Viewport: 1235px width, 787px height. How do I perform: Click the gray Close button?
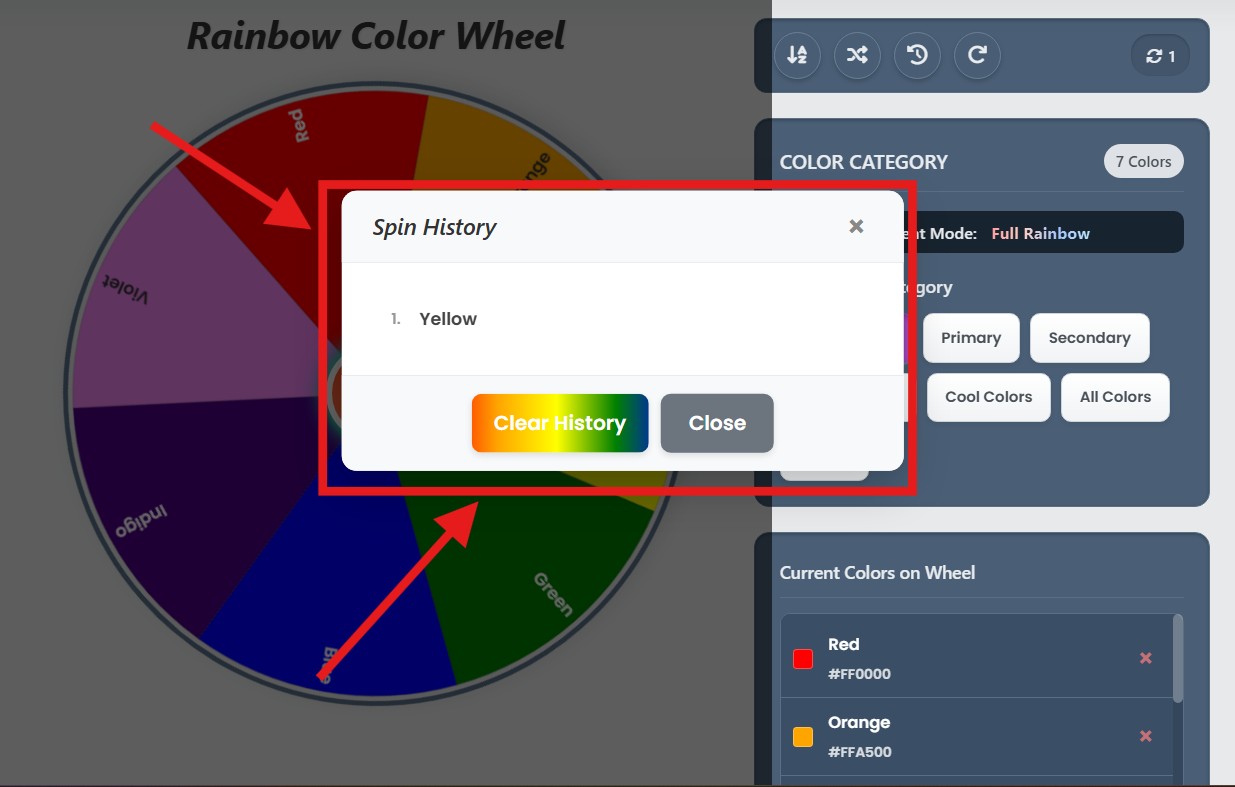coord(717,423)
